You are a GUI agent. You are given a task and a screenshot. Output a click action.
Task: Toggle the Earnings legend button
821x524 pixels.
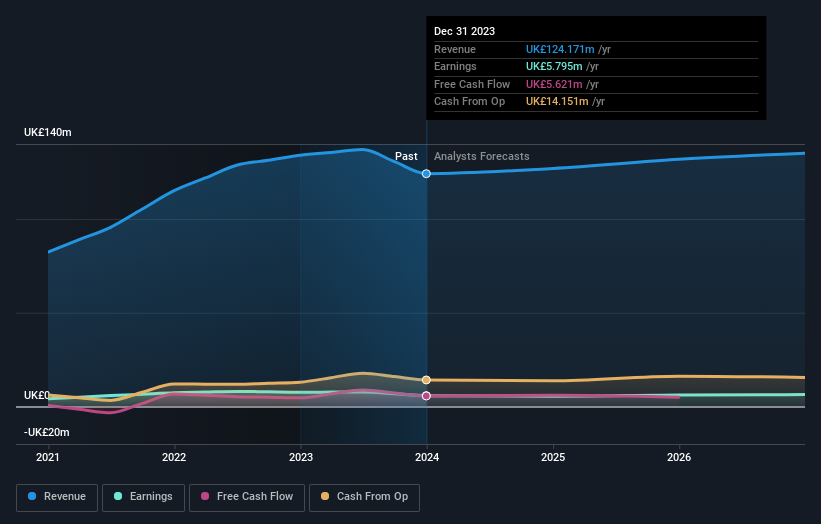pos(143,497)
